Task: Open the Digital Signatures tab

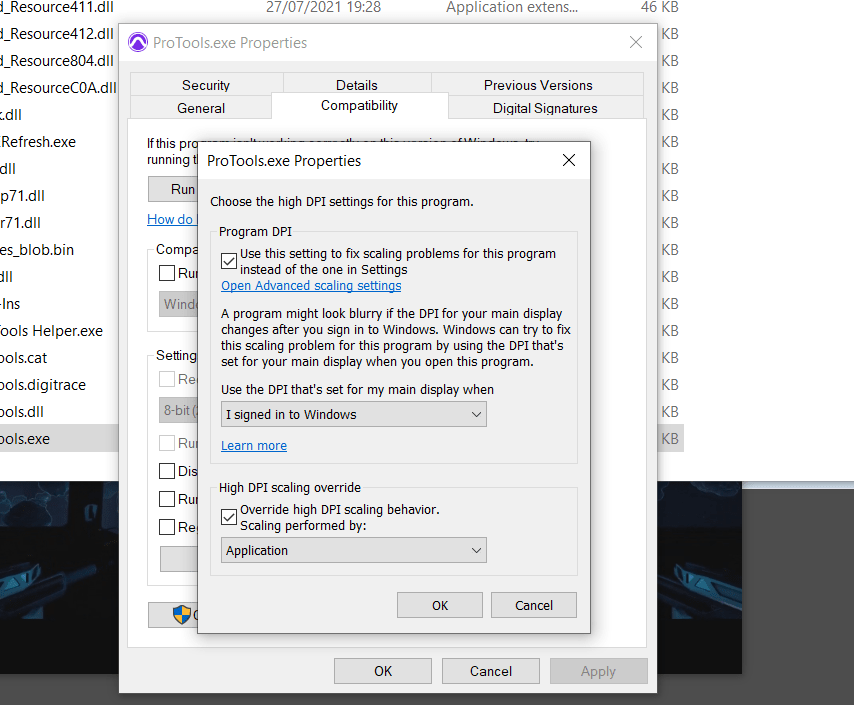Action: pyautogui.click(x=545, y=108)
